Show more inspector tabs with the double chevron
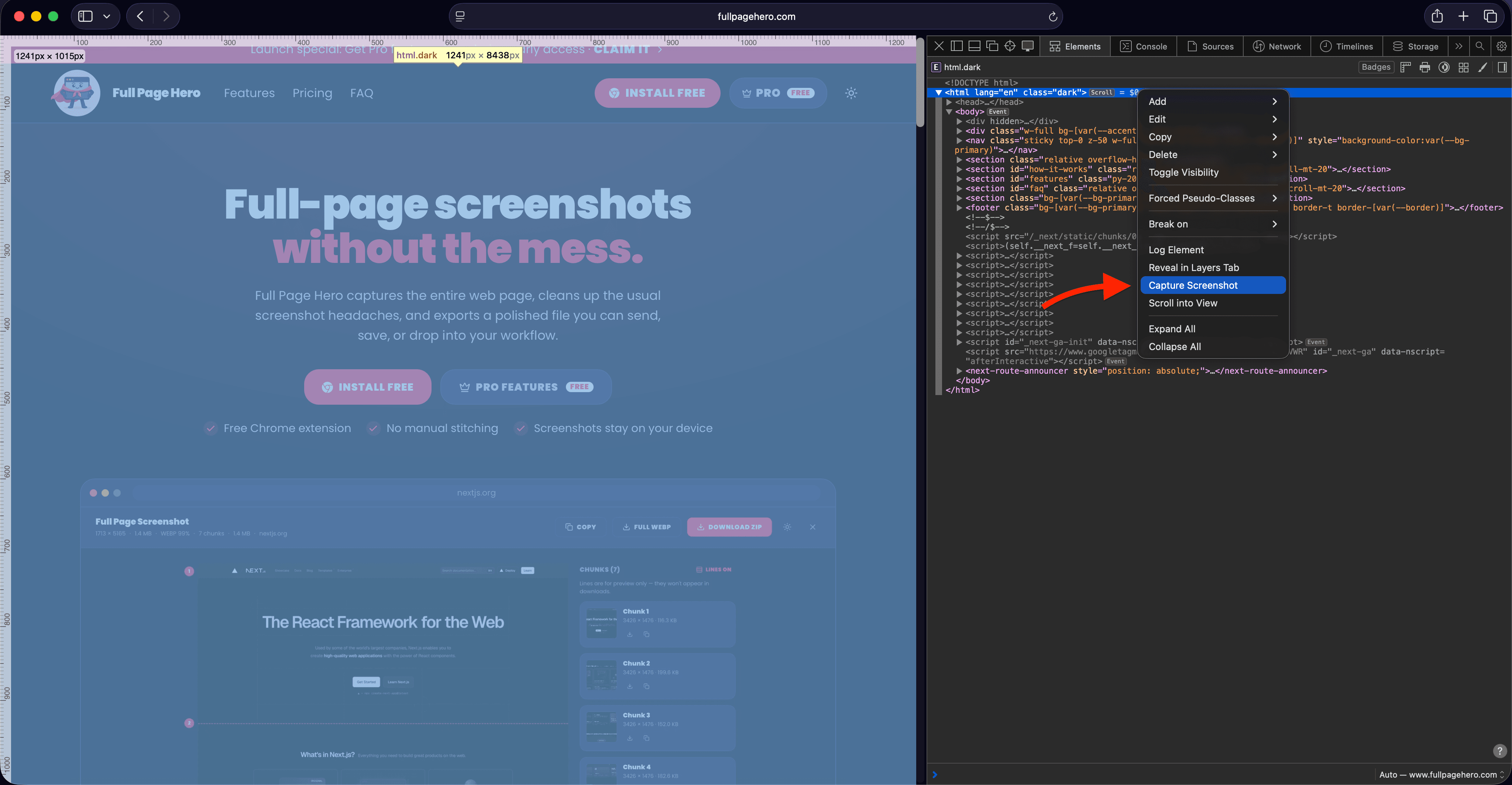Screen dimensions: 1512x785 click(1458, 46)
